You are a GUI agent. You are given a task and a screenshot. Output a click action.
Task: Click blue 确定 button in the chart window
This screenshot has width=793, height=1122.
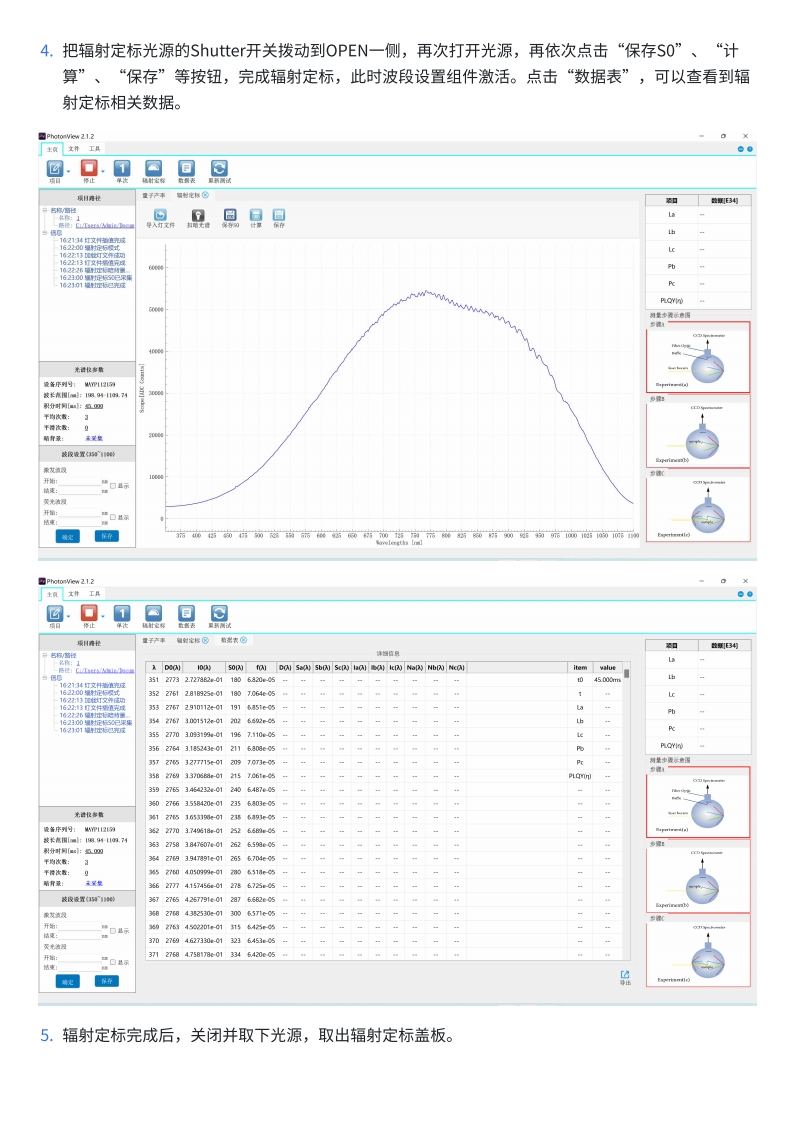67,536
